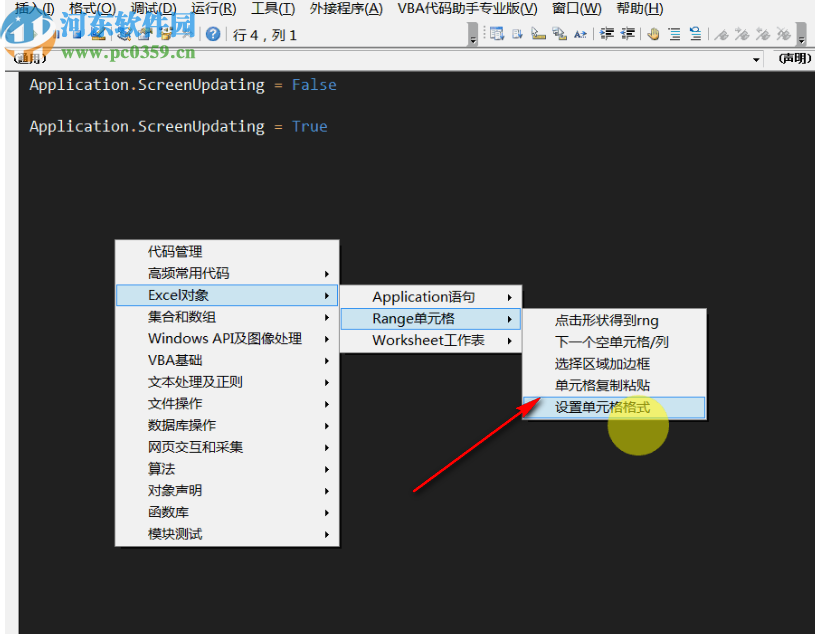Choose 下一个空单元格/列
Viewport: 815px width, 634px height.
tap(614, 342)
